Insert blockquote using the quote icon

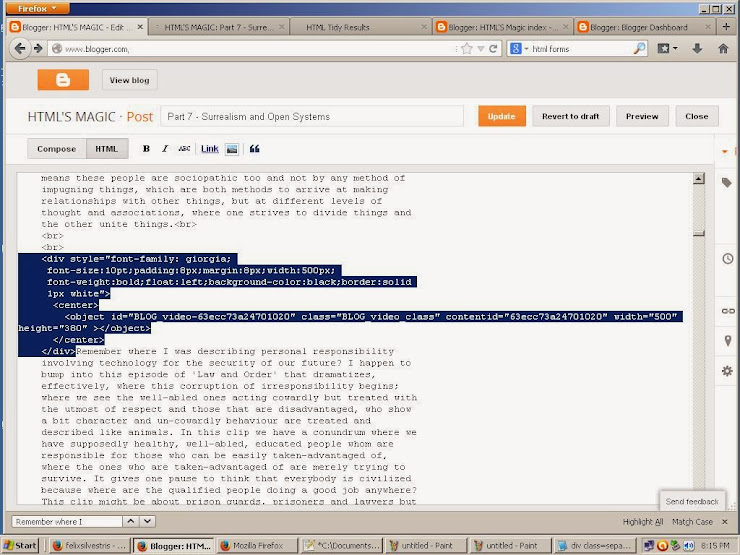pos(254,149)
